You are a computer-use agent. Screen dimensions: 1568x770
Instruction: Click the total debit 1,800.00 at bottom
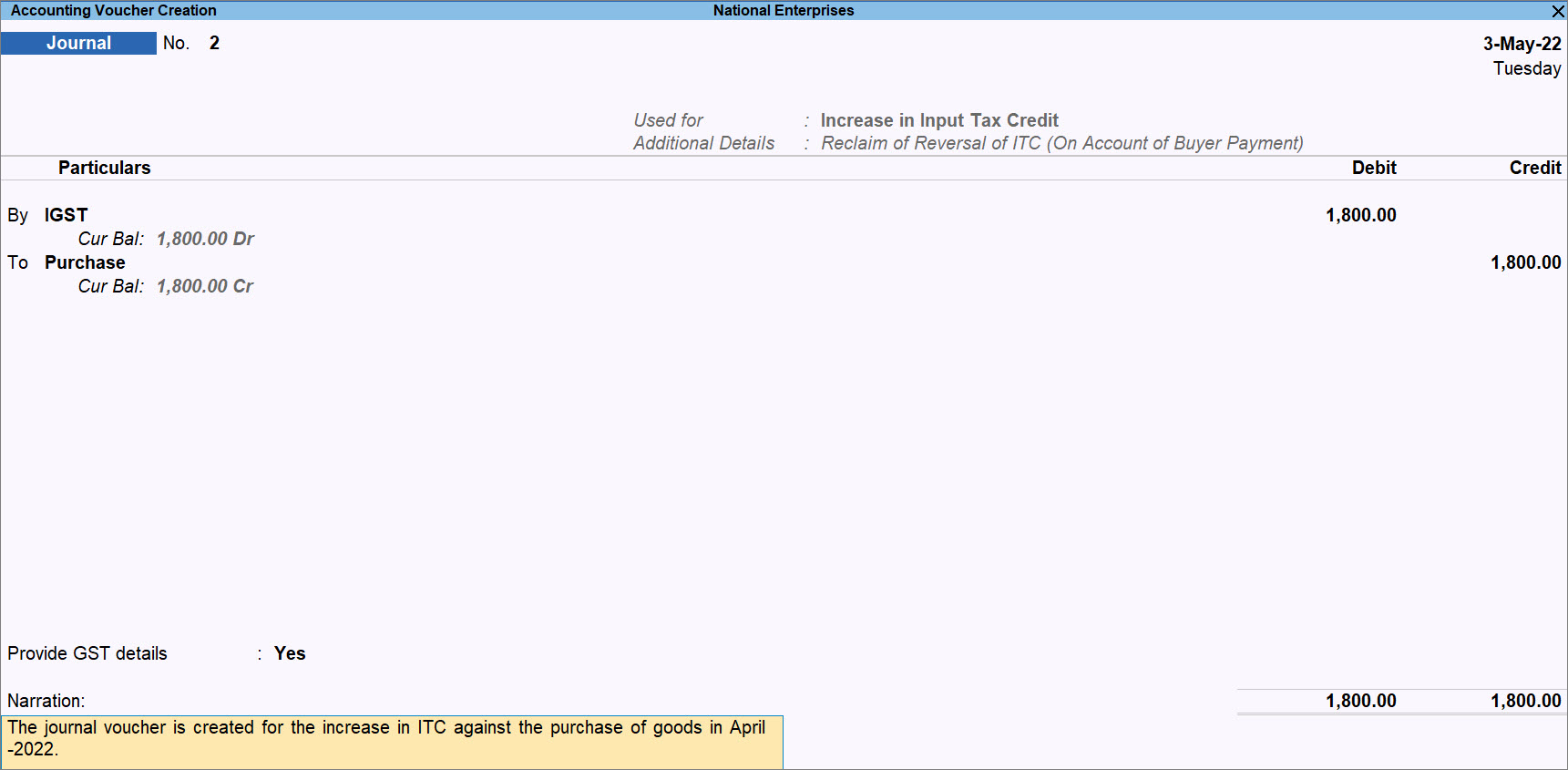[x=1360, y=701]
